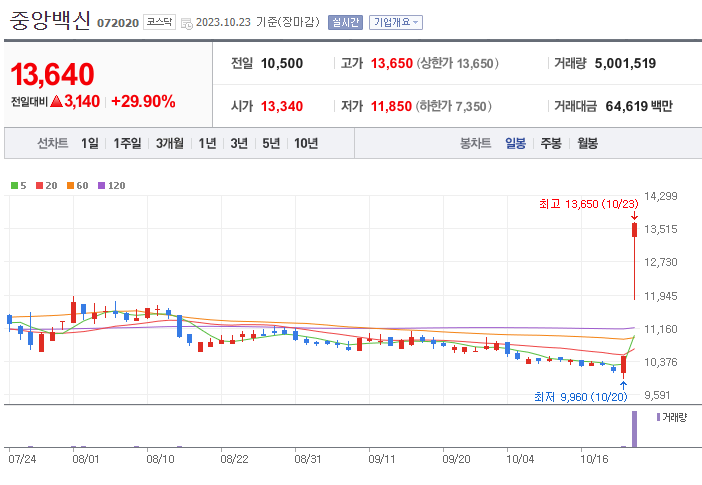The height and width of the screenshot is (485, 702).
Task: Show the 3년 line chart
Action: 239,143
